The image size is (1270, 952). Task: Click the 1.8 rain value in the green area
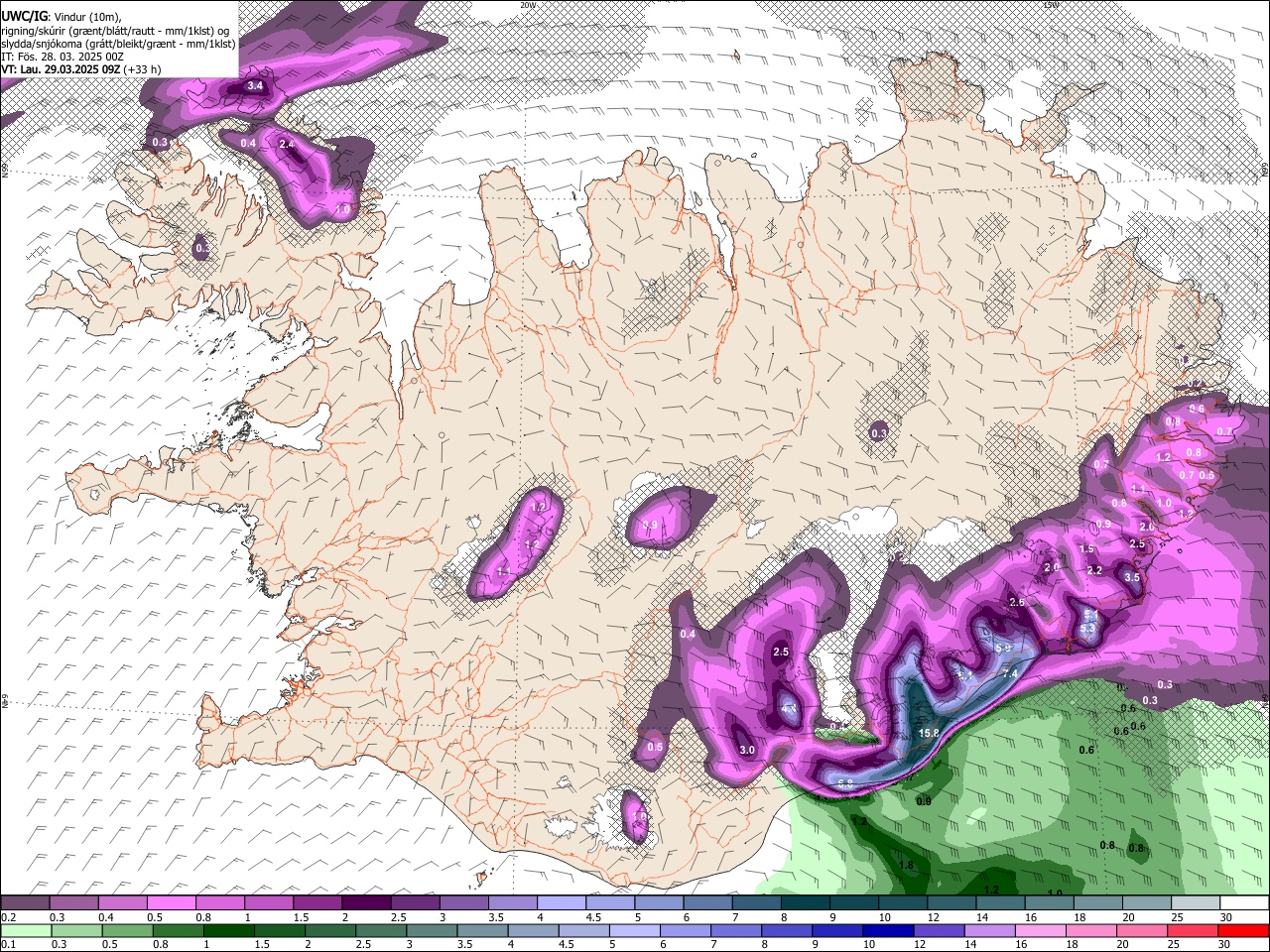[x=906, y=865]
